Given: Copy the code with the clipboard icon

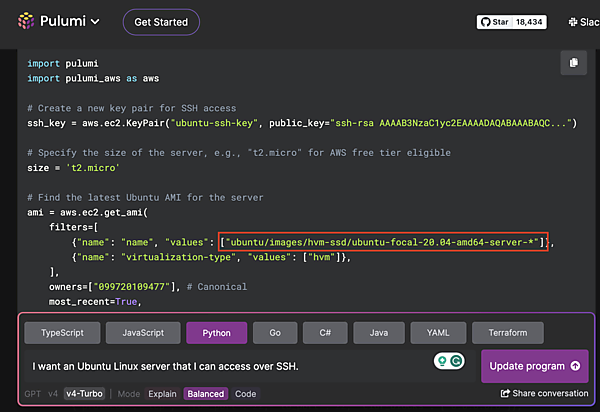Looking at the screenshot, I should click(x=573, y=63).
